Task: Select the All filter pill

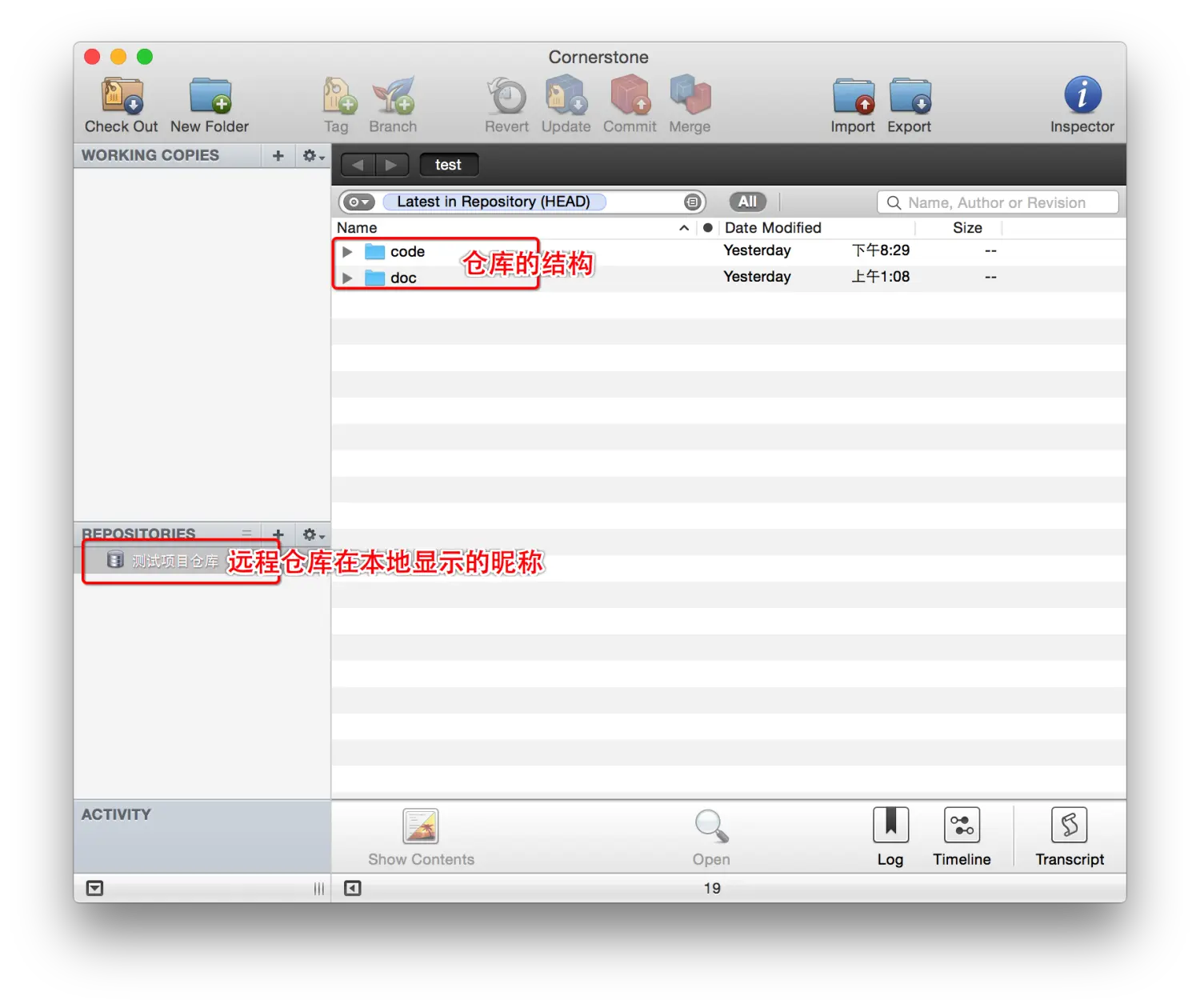Action: coord(747,202)
